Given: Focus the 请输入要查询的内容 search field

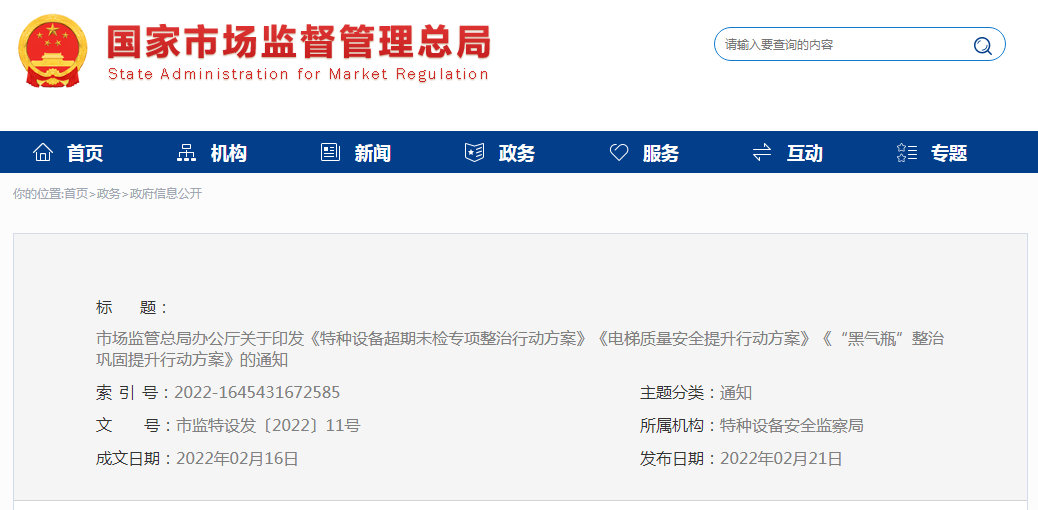Looking at the screenshot, I should click(x=840, y=45).
